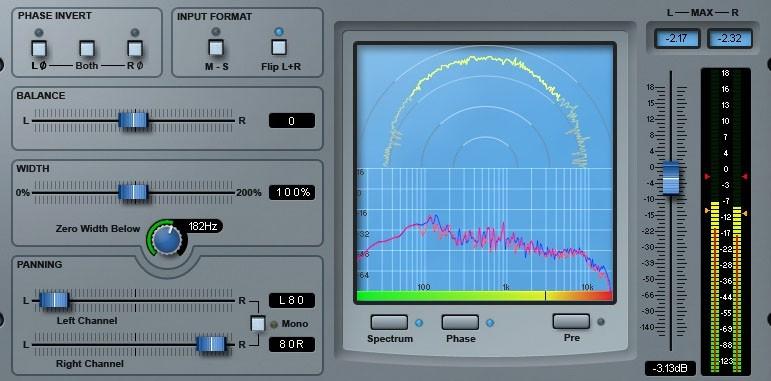Click the output gain fader handle
771x381 pixels.
(x=671, y=178)
